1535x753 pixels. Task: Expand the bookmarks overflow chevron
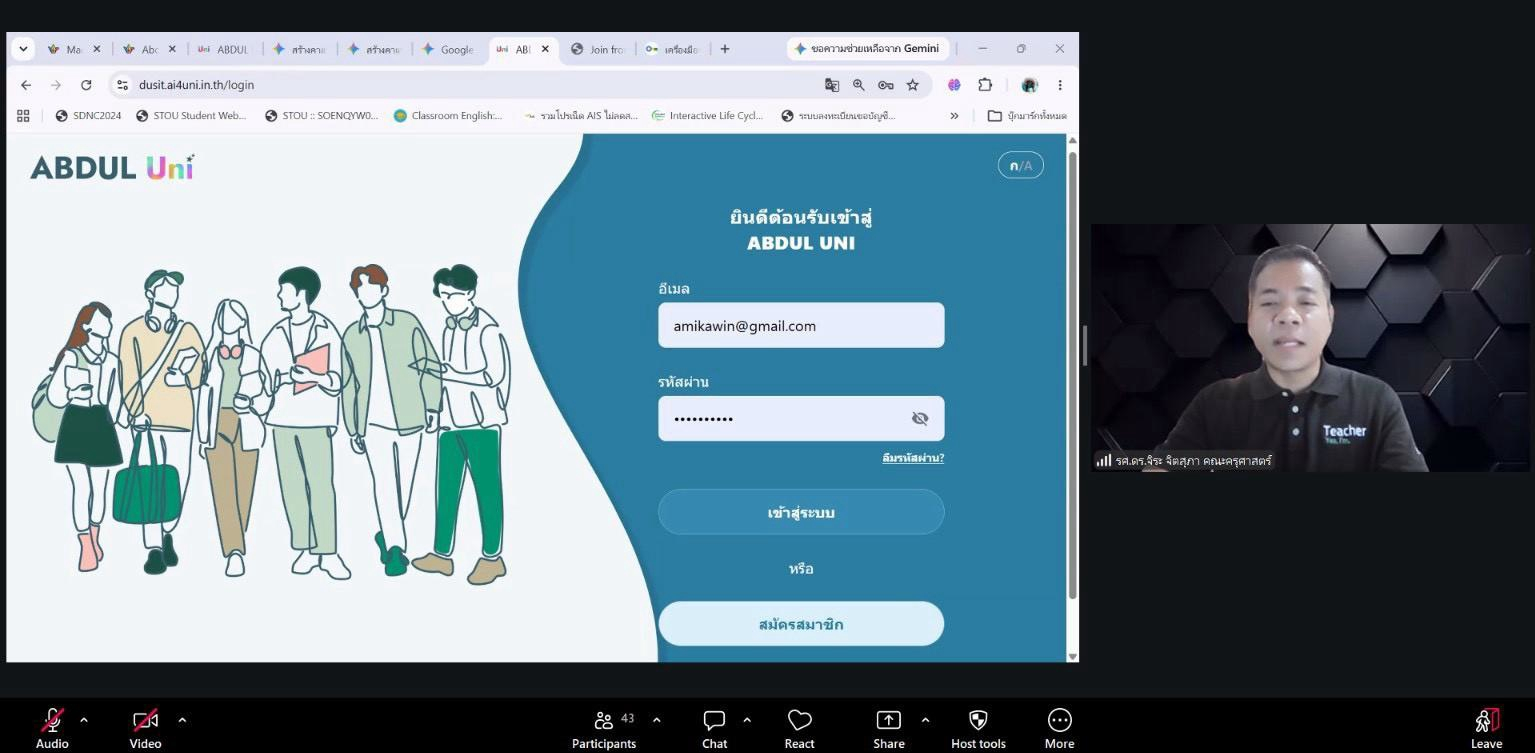[x=954, y=116]
